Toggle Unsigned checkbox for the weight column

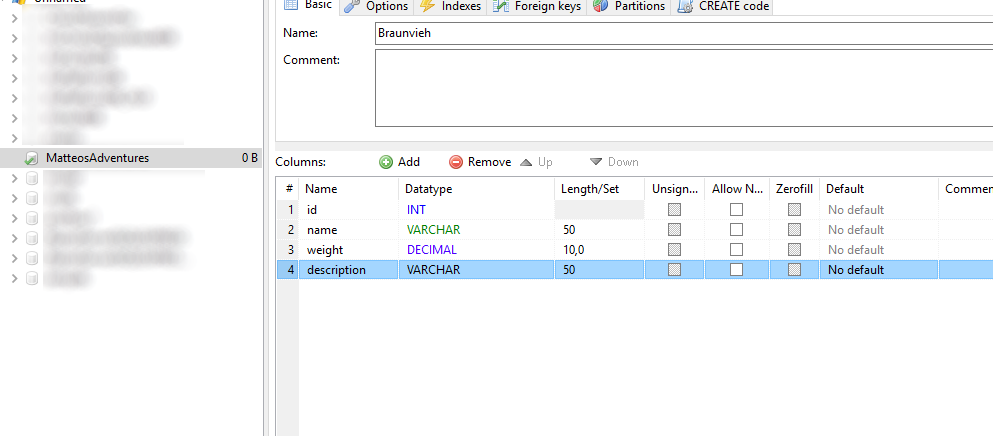pos(675,250)
